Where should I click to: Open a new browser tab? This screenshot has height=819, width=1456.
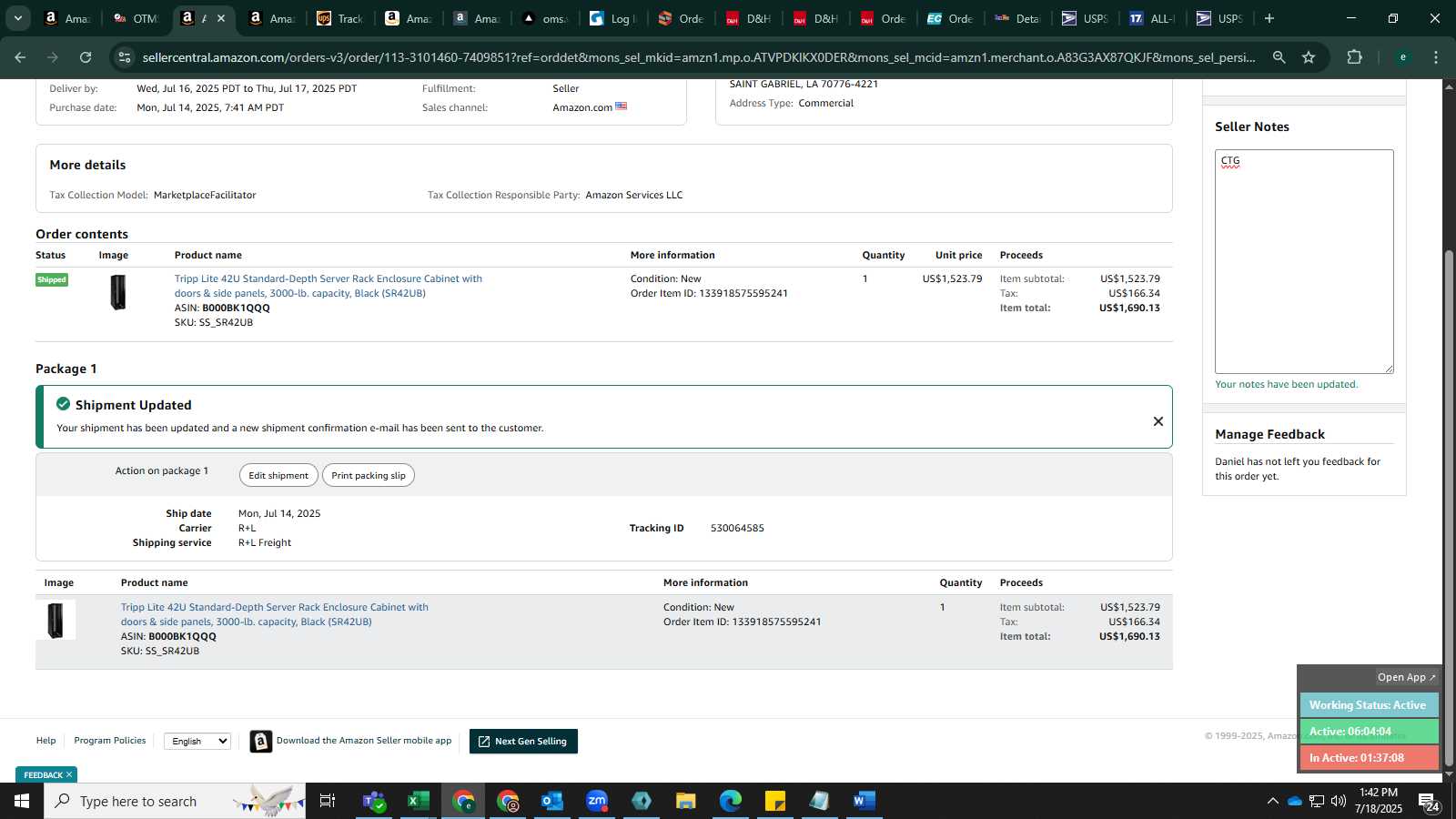click(x=1269, y=18)
